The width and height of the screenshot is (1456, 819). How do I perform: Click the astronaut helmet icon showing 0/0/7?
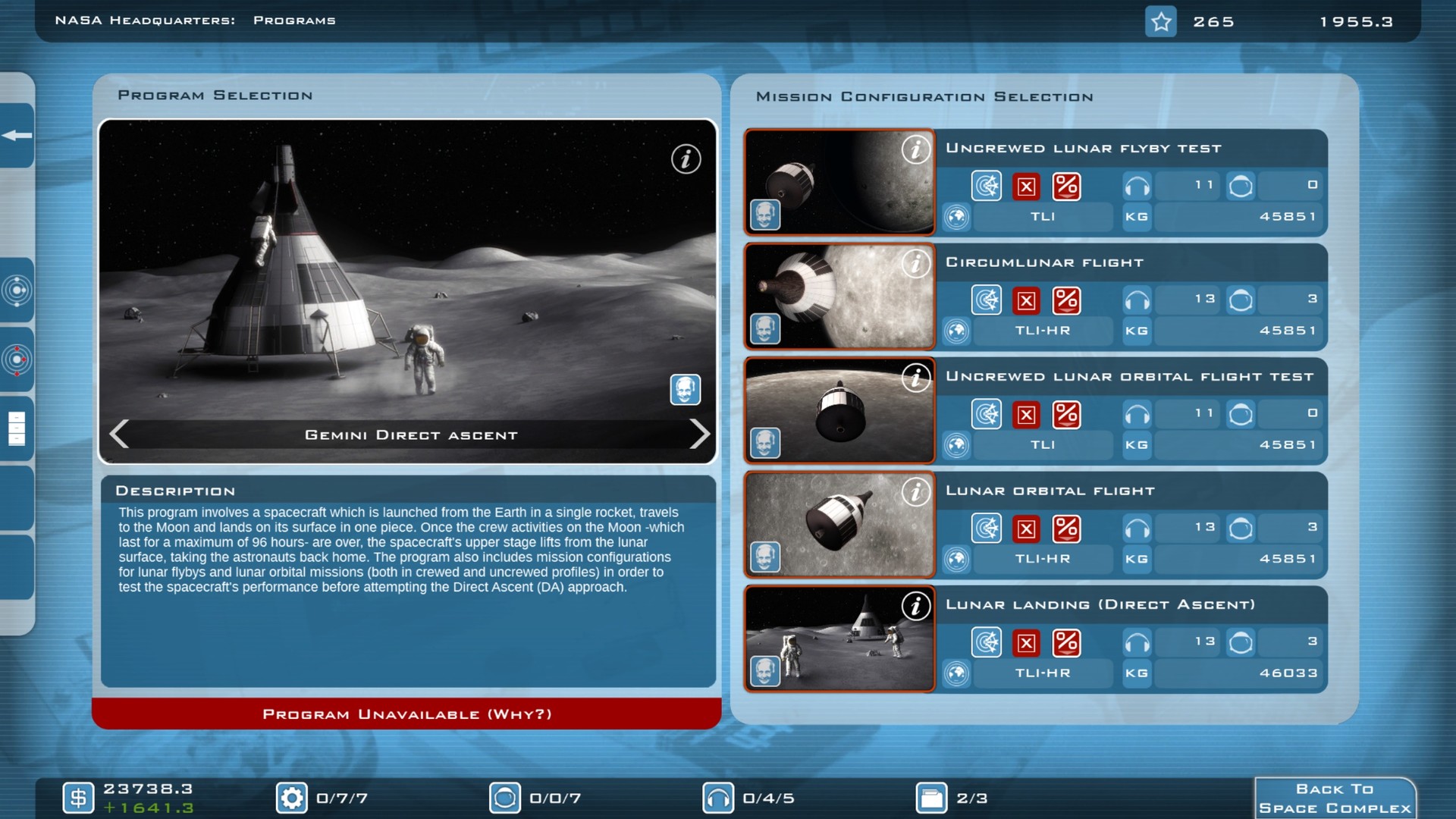click(505, 797)
